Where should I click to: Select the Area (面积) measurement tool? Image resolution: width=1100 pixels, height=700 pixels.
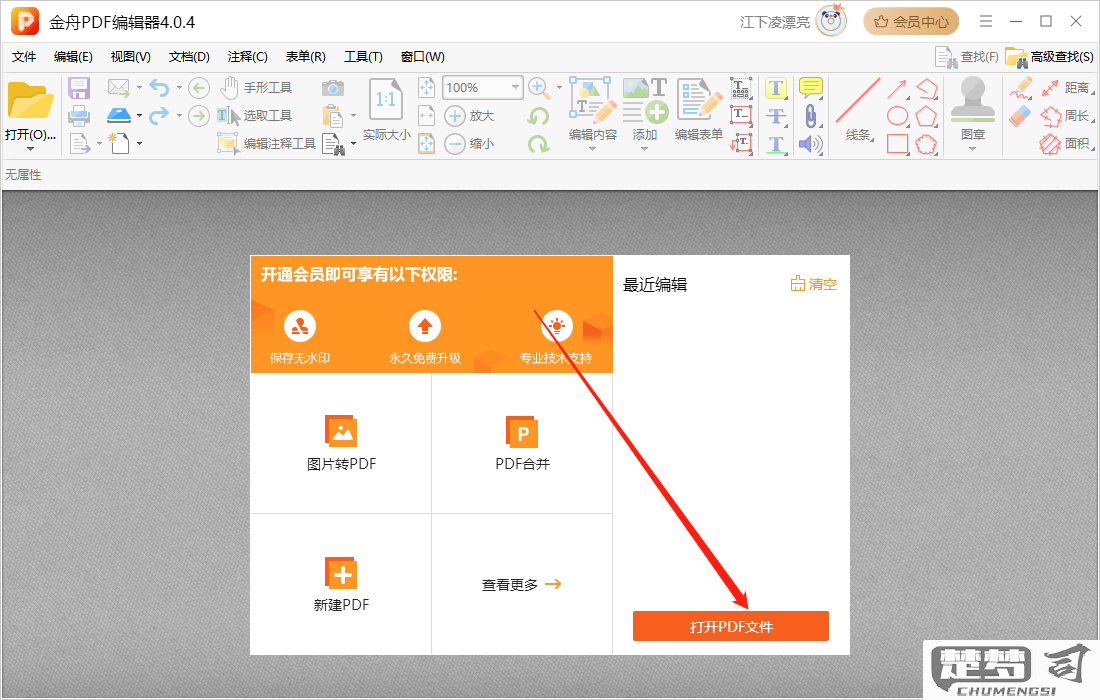pos(1067,144)
